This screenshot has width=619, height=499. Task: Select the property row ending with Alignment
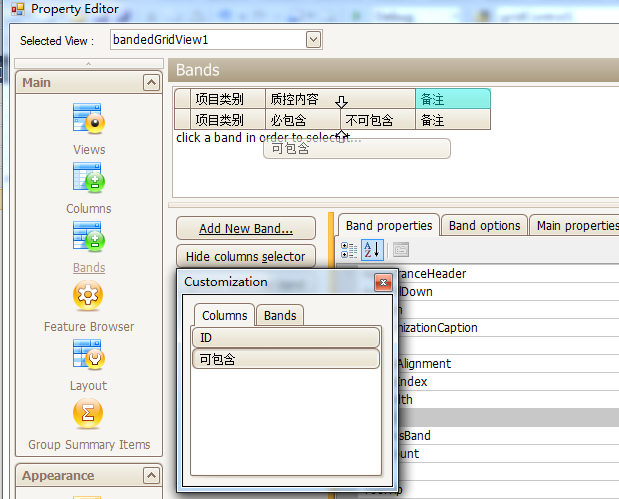point(507,364)
